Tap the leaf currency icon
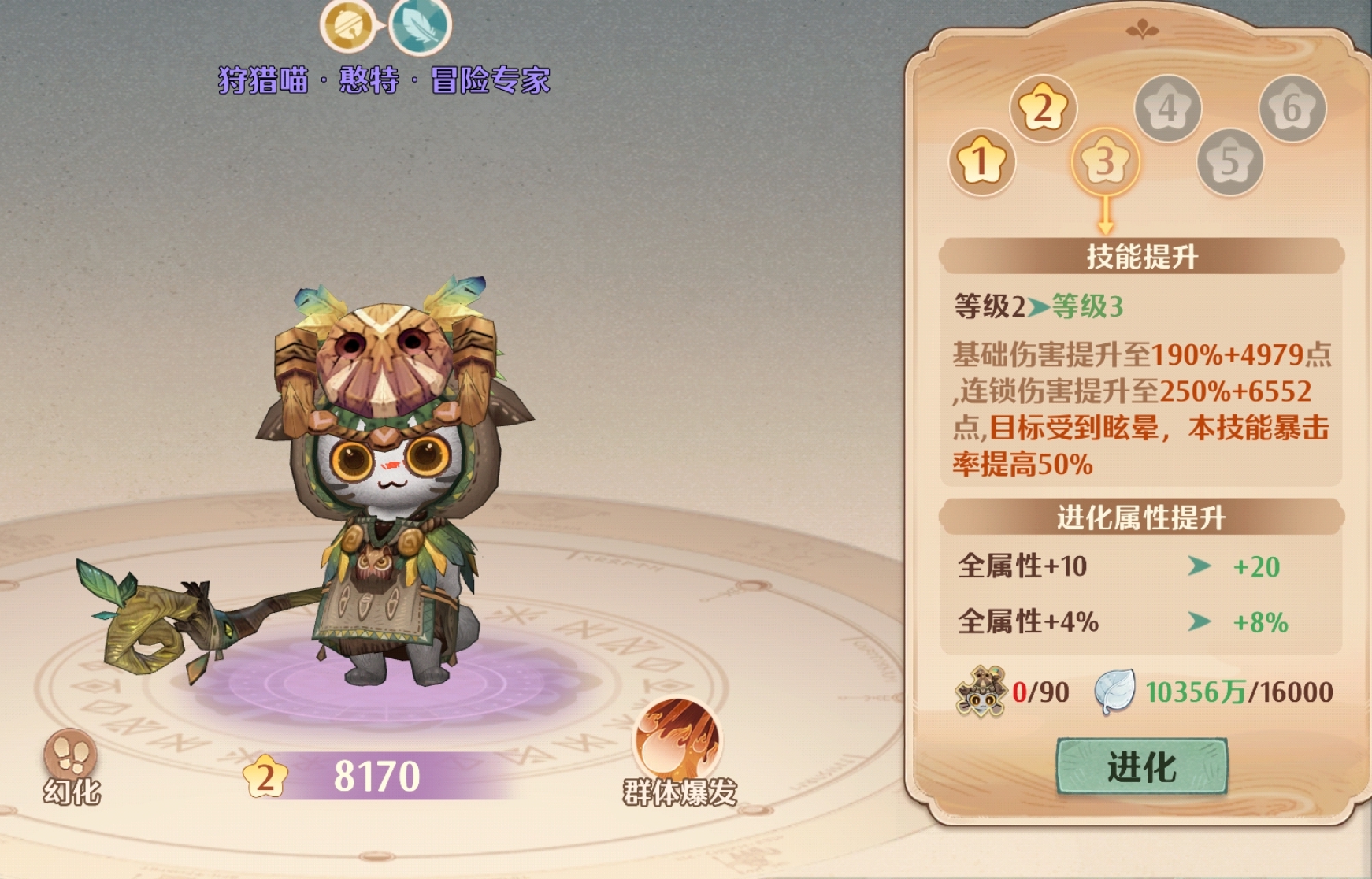This screenshot has width=1372, height=879. coord(1114,692)
